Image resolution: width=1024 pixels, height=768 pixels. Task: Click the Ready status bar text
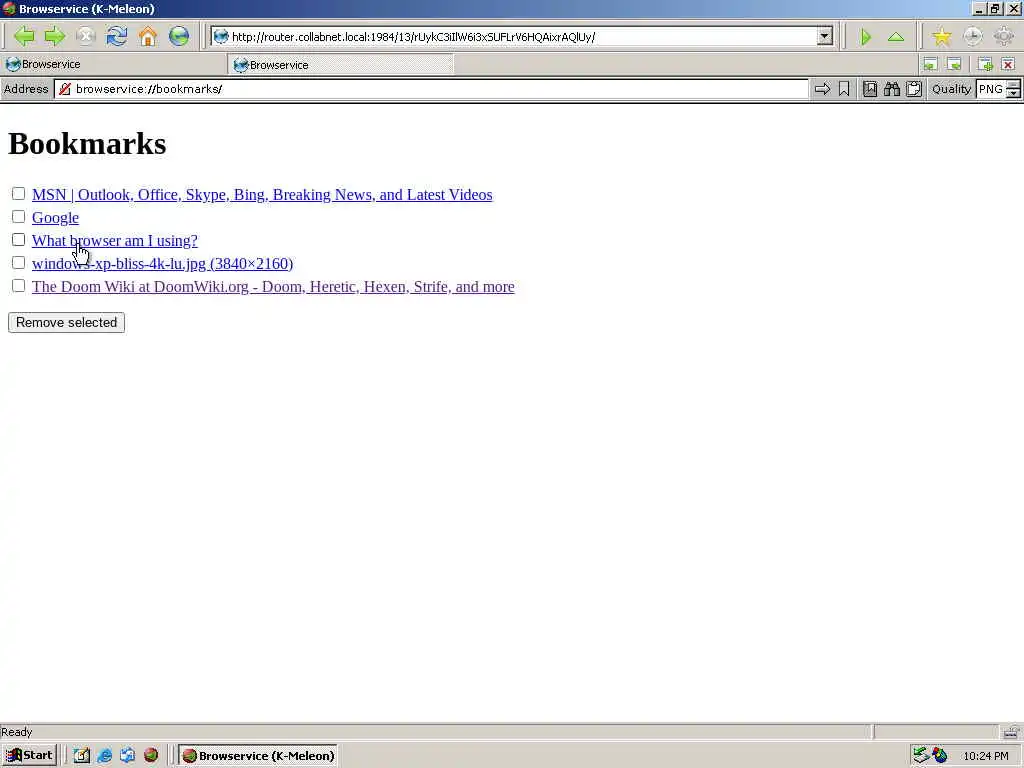pos(16,732)
